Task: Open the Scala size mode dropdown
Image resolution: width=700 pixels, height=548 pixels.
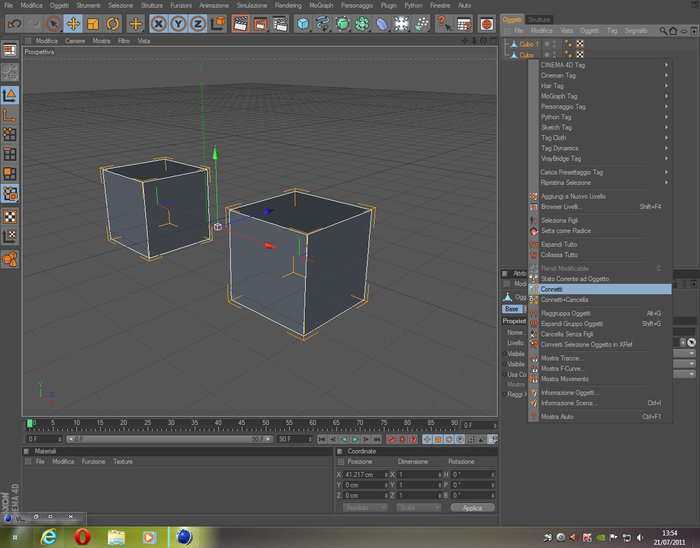Action: click(x=419, y=507)
